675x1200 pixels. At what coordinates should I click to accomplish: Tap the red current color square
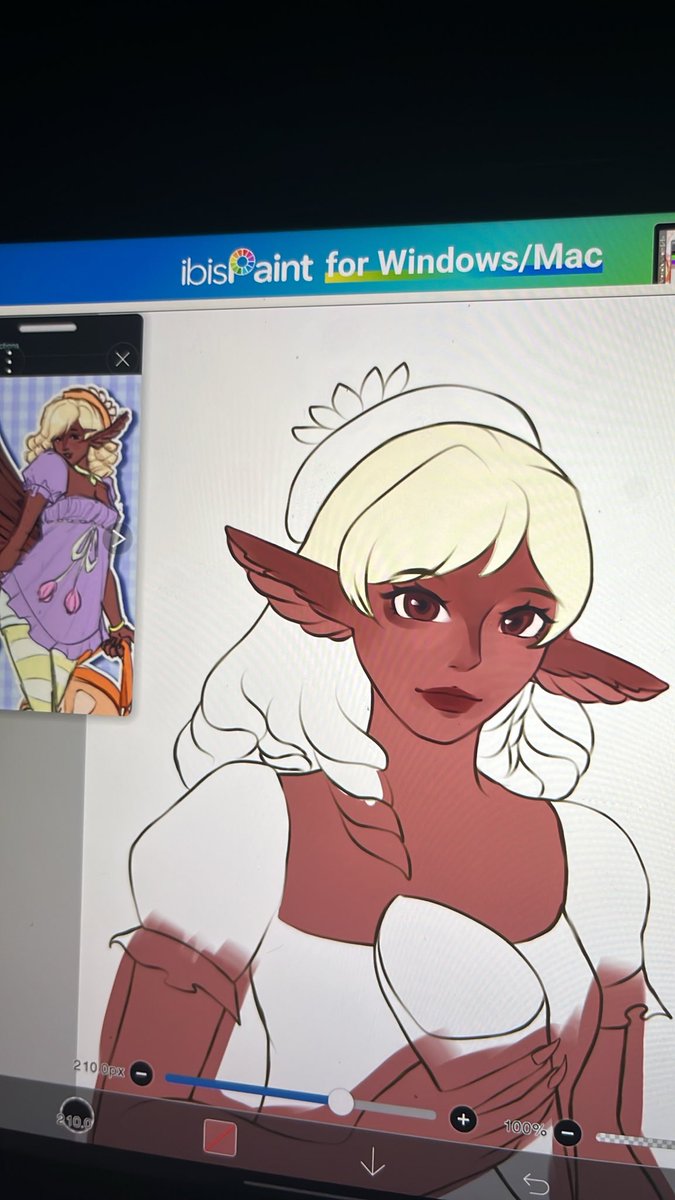pos(220,1138)
